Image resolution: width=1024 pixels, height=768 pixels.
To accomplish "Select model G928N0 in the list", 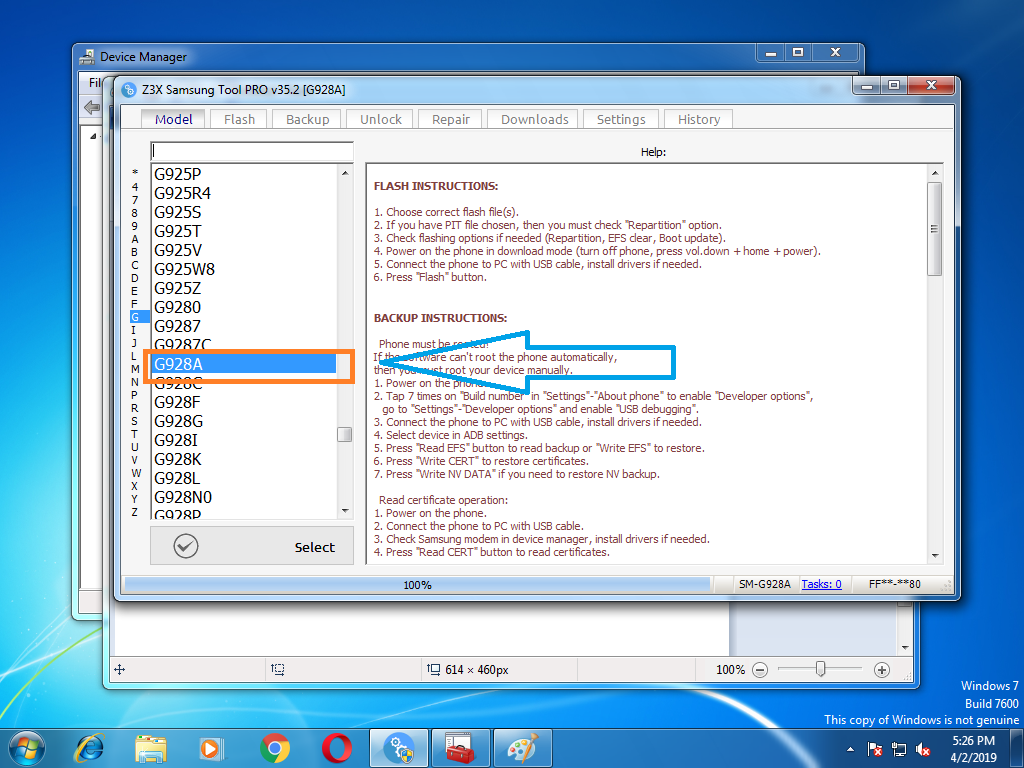I will [x=244, y=497].
